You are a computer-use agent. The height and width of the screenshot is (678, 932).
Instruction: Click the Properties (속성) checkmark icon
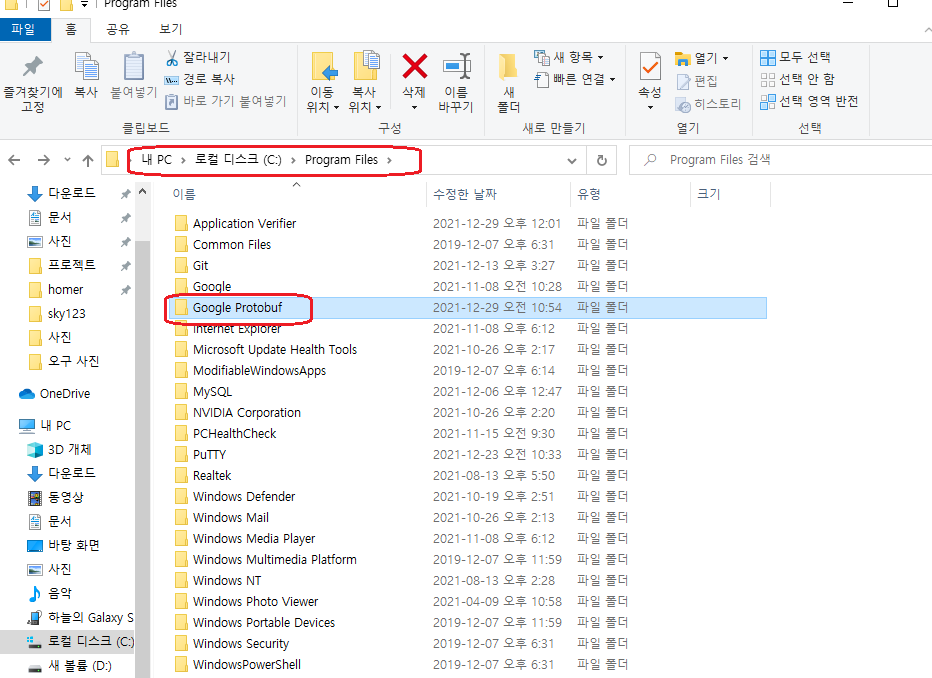pos(650,66)
